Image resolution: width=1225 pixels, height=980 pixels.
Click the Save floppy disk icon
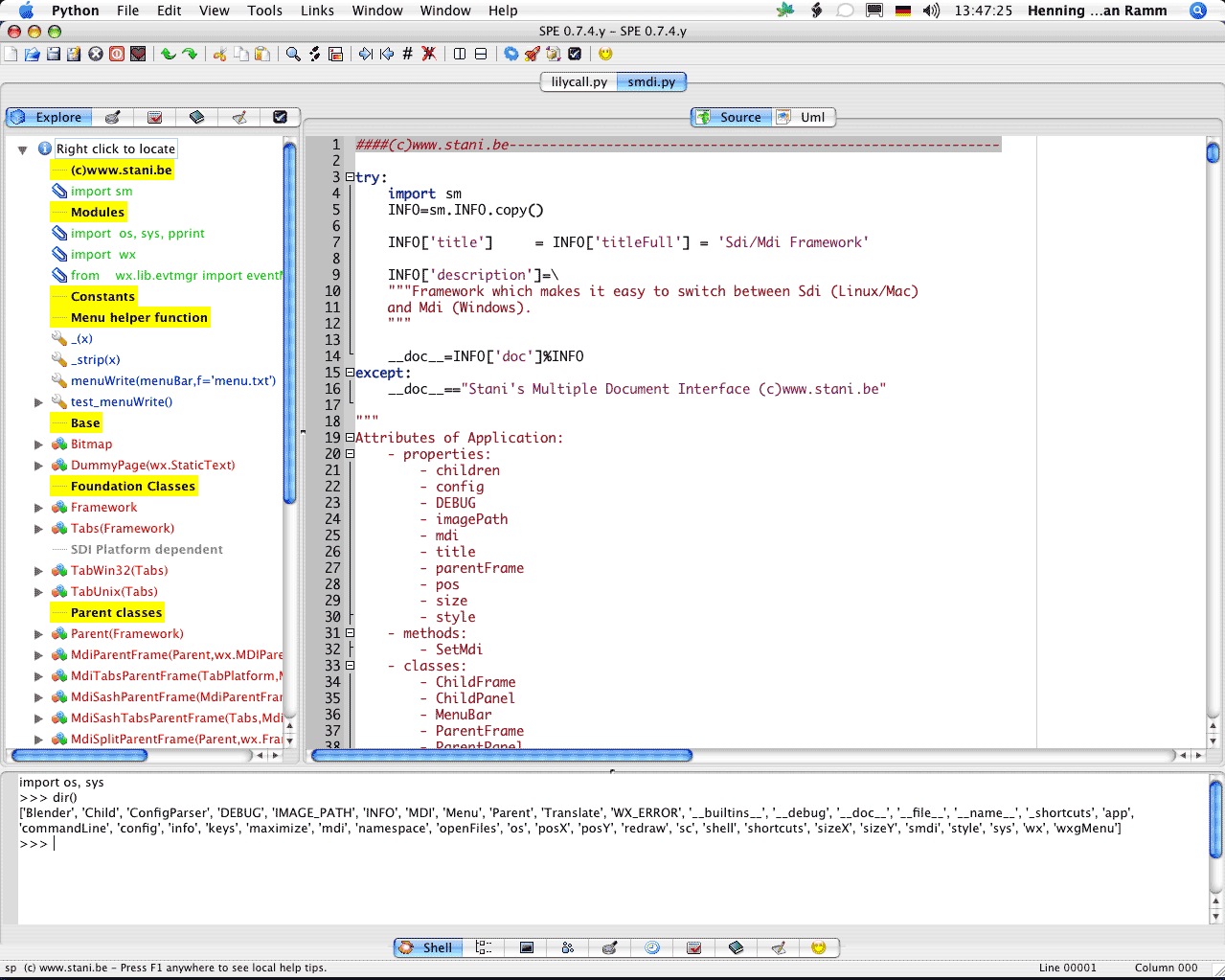(x=54, y=54)
